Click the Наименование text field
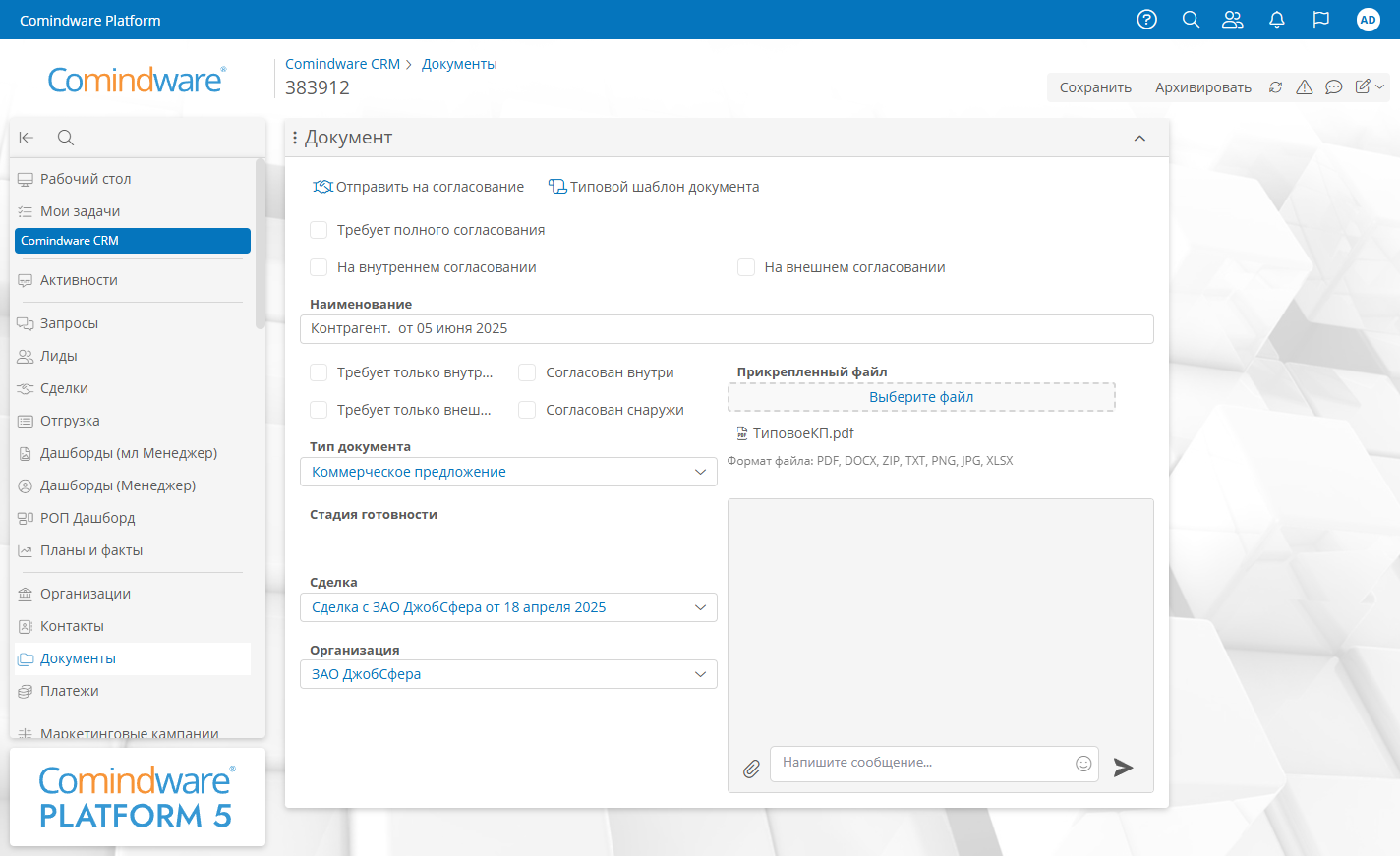Image resolution: width=1400 pixels, height=856 pixels. (x=727, y=329)
